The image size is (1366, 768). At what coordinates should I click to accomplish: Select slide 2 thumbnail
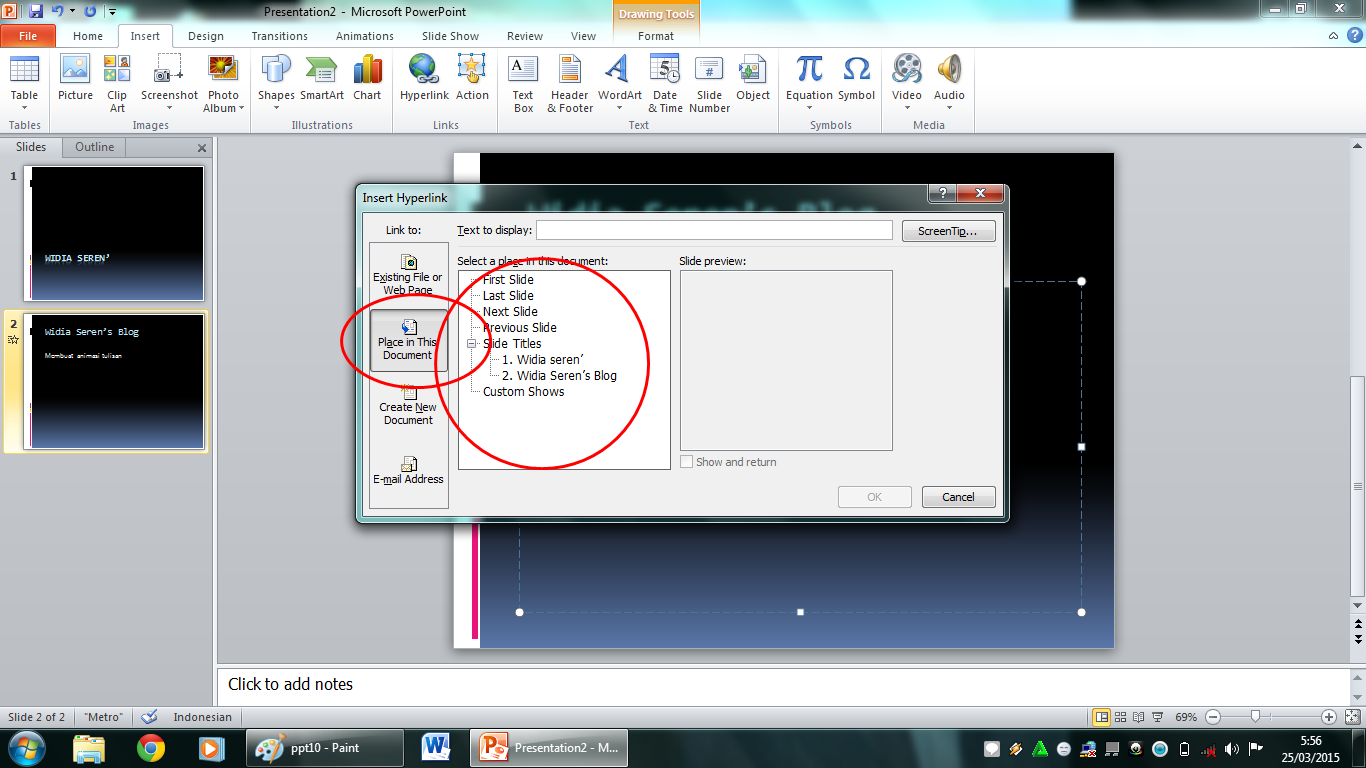coord(114,381)
